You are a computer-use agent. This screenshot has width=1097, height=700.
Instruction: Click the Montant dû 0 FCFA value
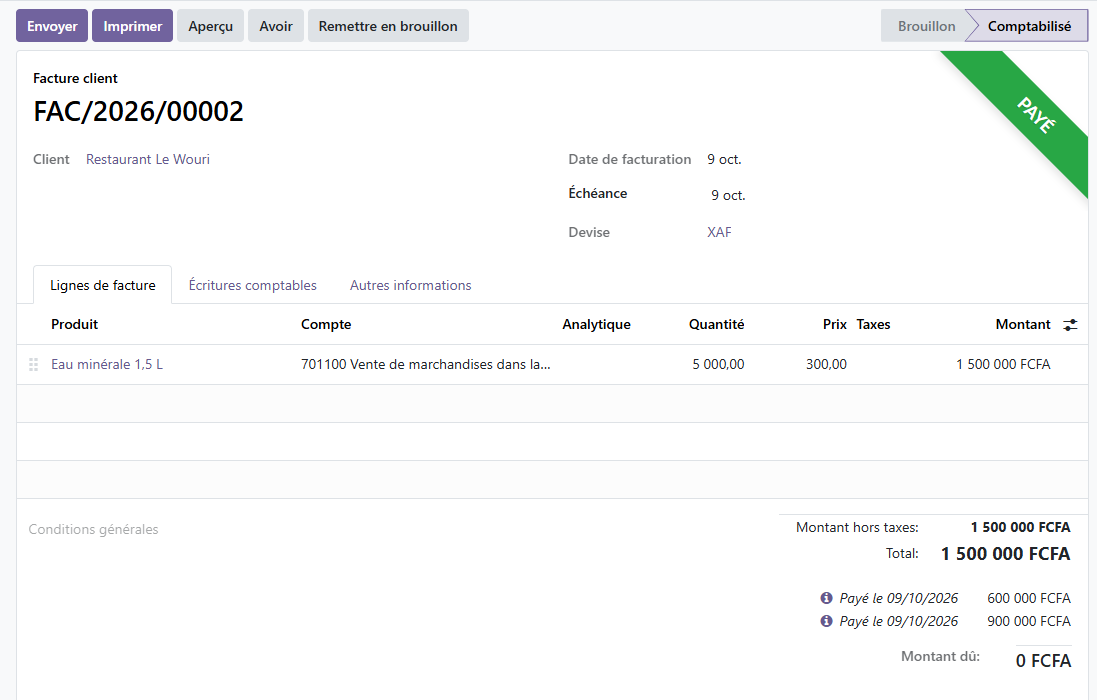[1043, 661]
